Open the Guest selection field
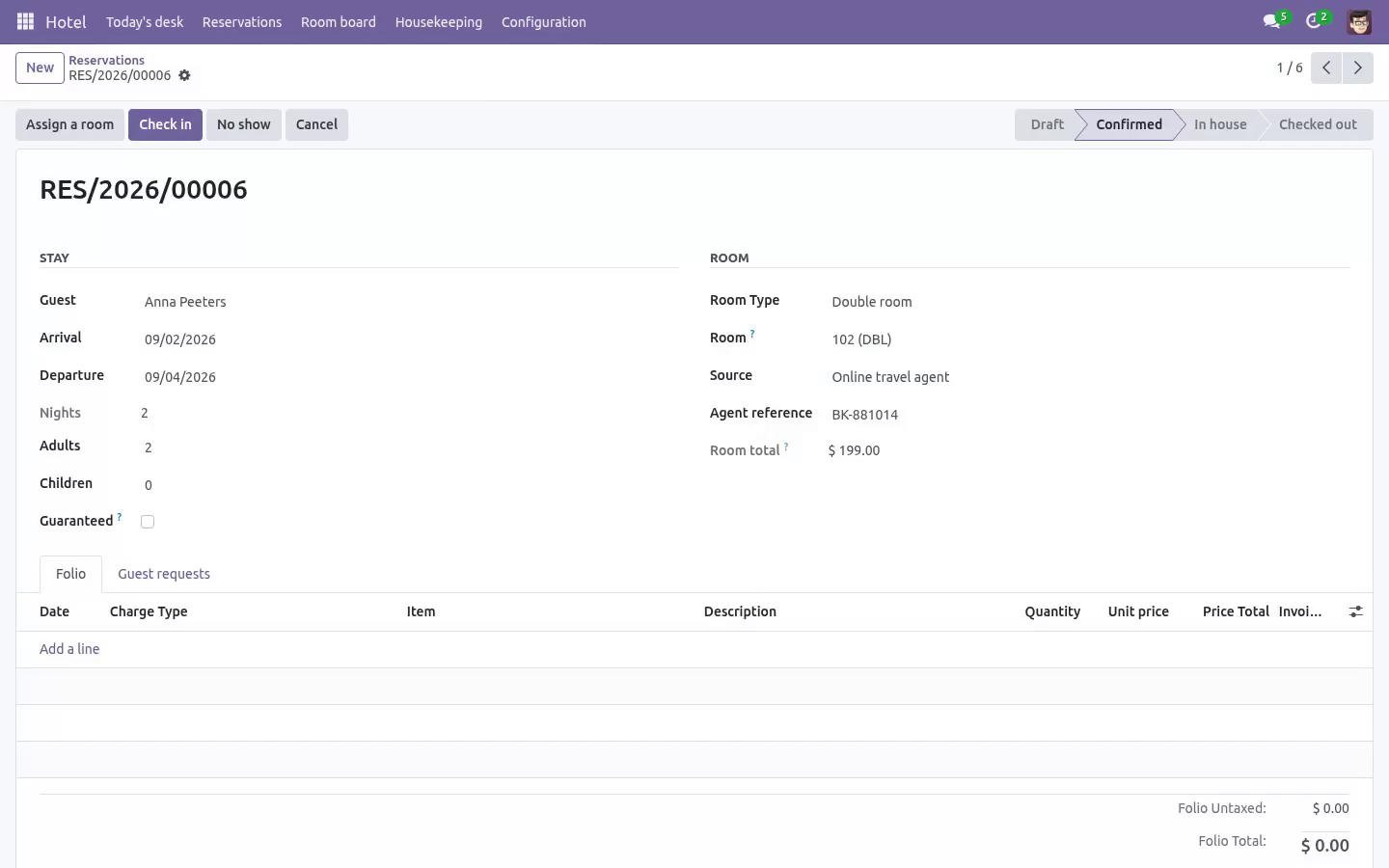The height and width of the screenshot is (868, 1389). pos(410,302)
